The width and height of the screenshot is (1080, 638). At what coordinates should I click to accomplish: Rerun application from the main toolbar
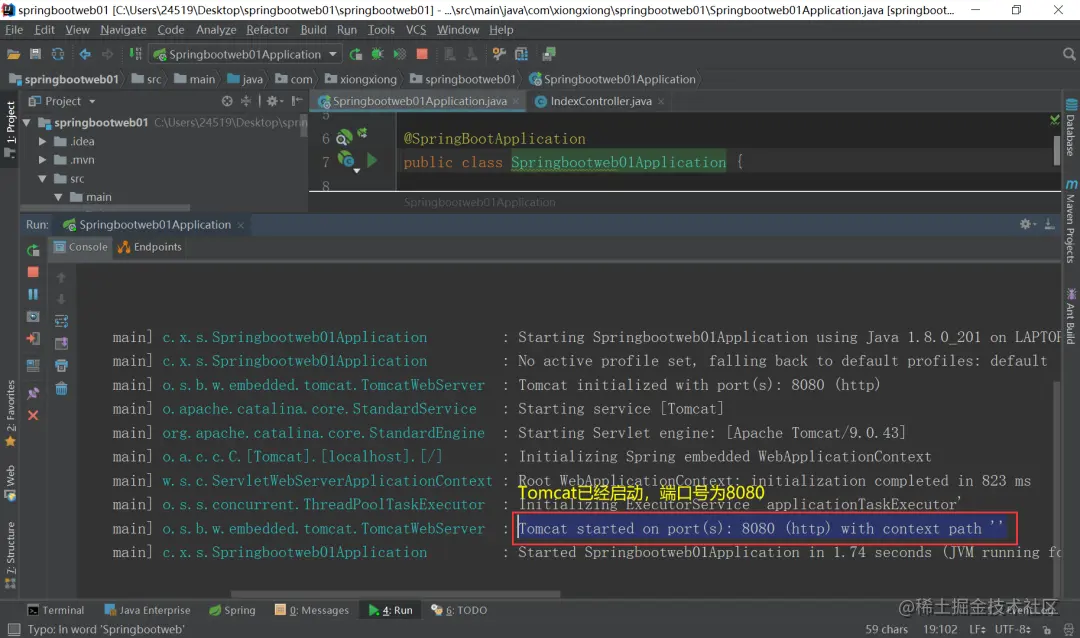coord(355,54)
